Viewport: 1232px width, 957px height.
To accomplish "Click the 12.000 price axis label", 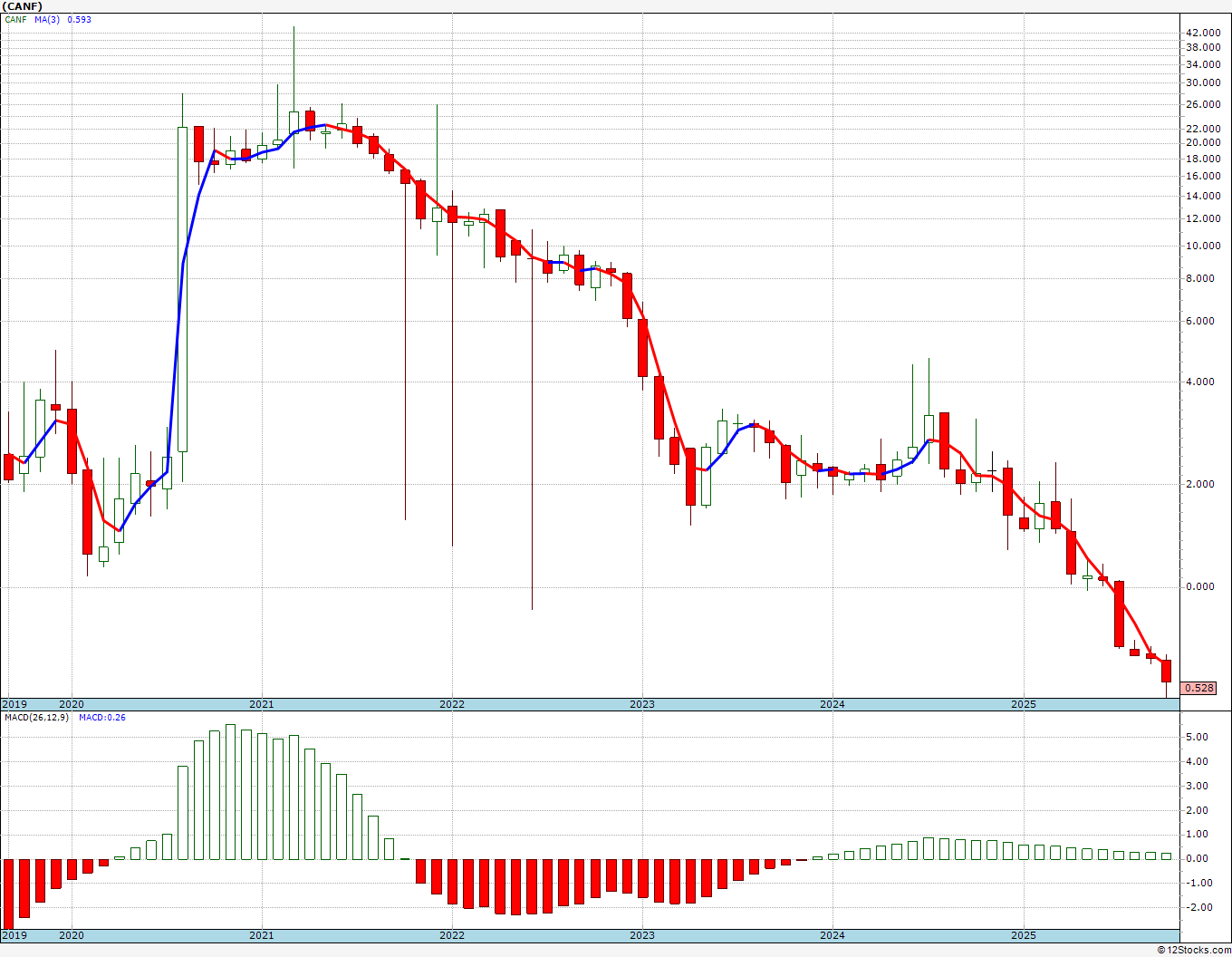I will pos(1203,218).
